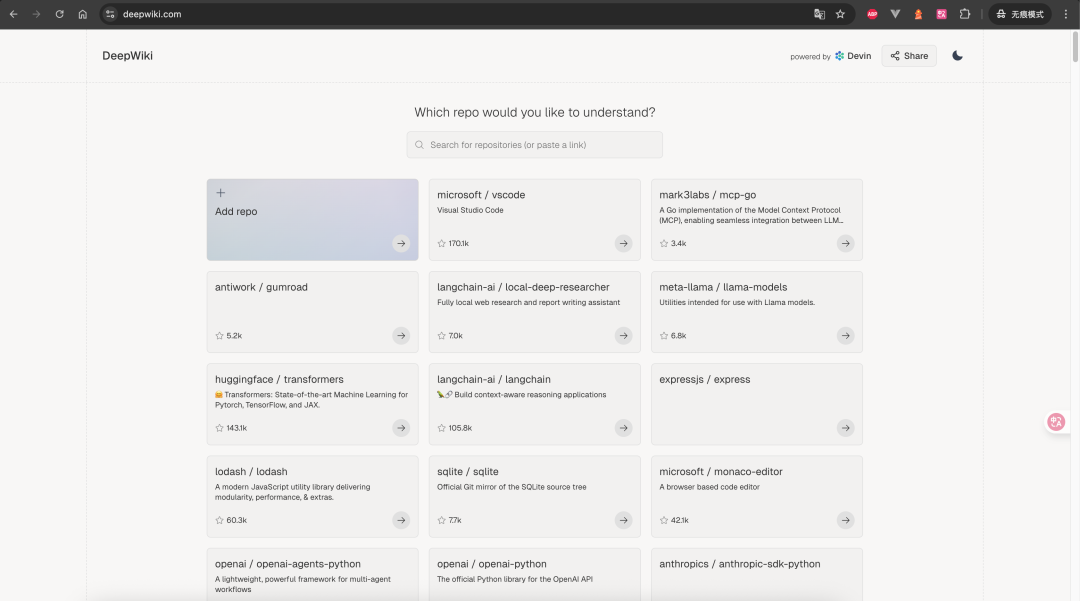This screenshot has width=1080, height=601.
Task: Select huggingface / transformers title
Action: 279,379
